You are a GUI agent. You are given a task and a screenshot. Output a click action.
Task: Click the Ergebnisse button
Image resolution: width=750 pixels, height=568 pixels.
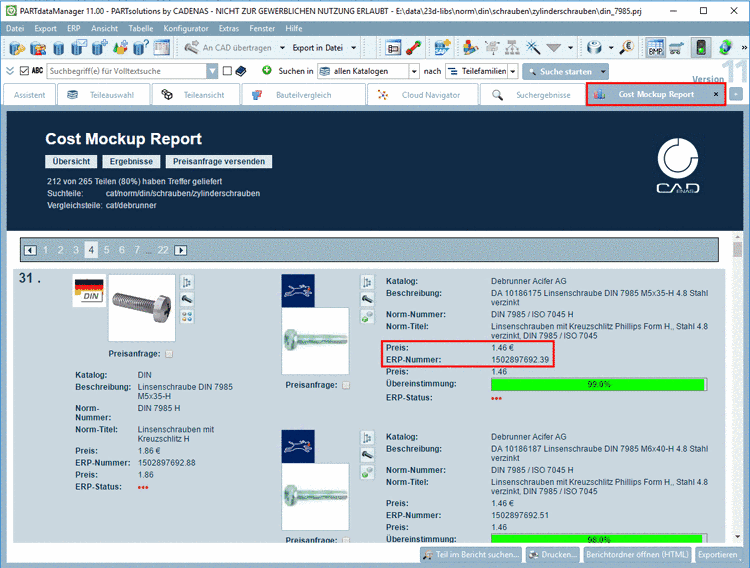pos(132,162)
